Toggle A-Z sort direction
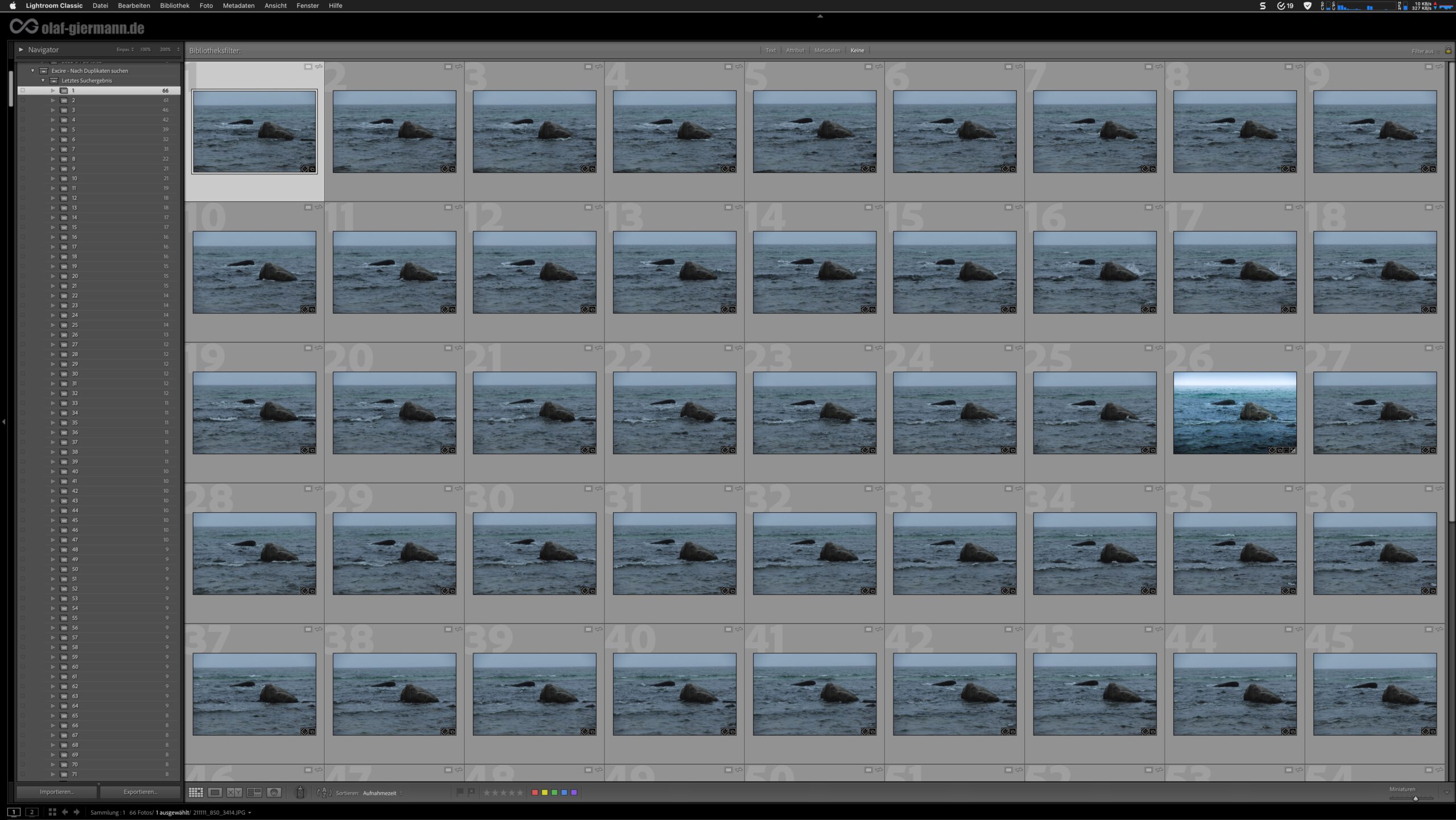This screenshot has height=820, width=1456. [x=324, y=793]
